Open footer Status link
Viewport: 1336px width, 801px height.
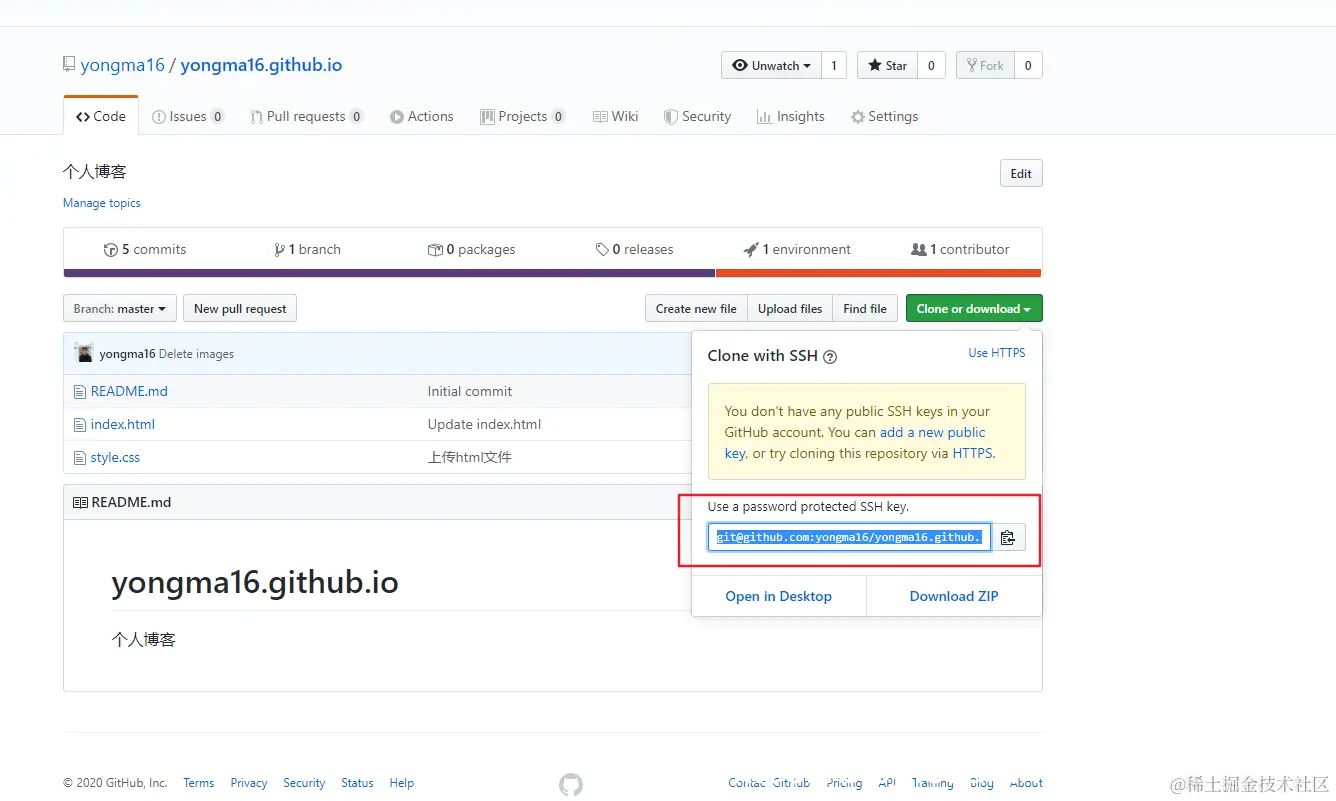click(357, 783)
